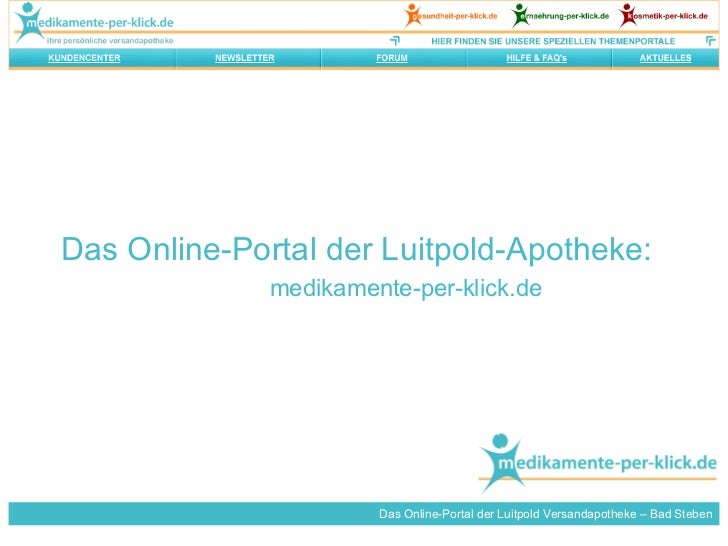Image resolution: width=728 pixels, height=546 pixels.
Task: Click 'Hier finden Sie unsere speziellen Themenportale' text
Action: coord(553,41)
